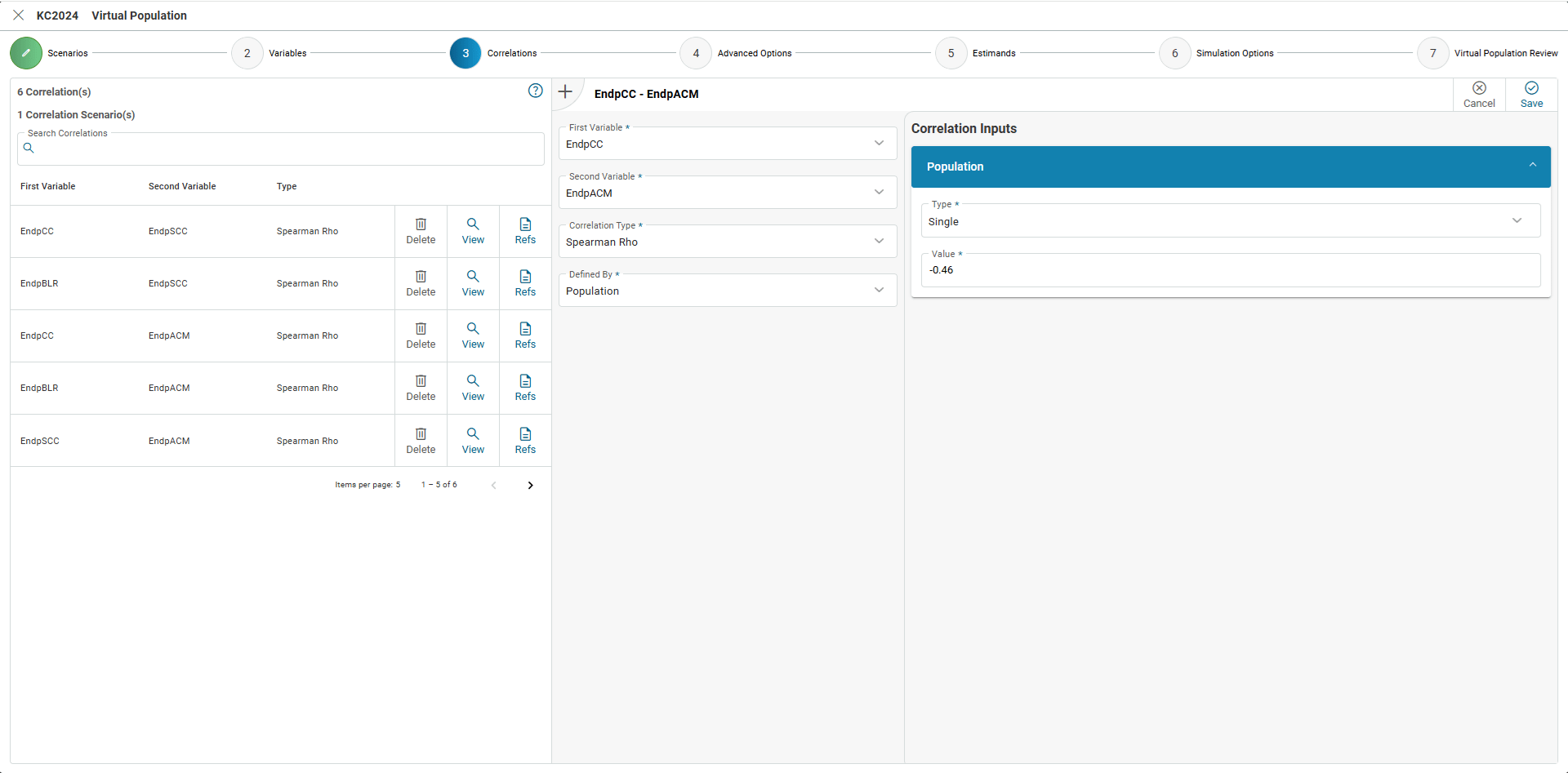View the EndpCC - EndpACM correlation
The height and width of the screenshot is (773, 1568).
(473, 336)
